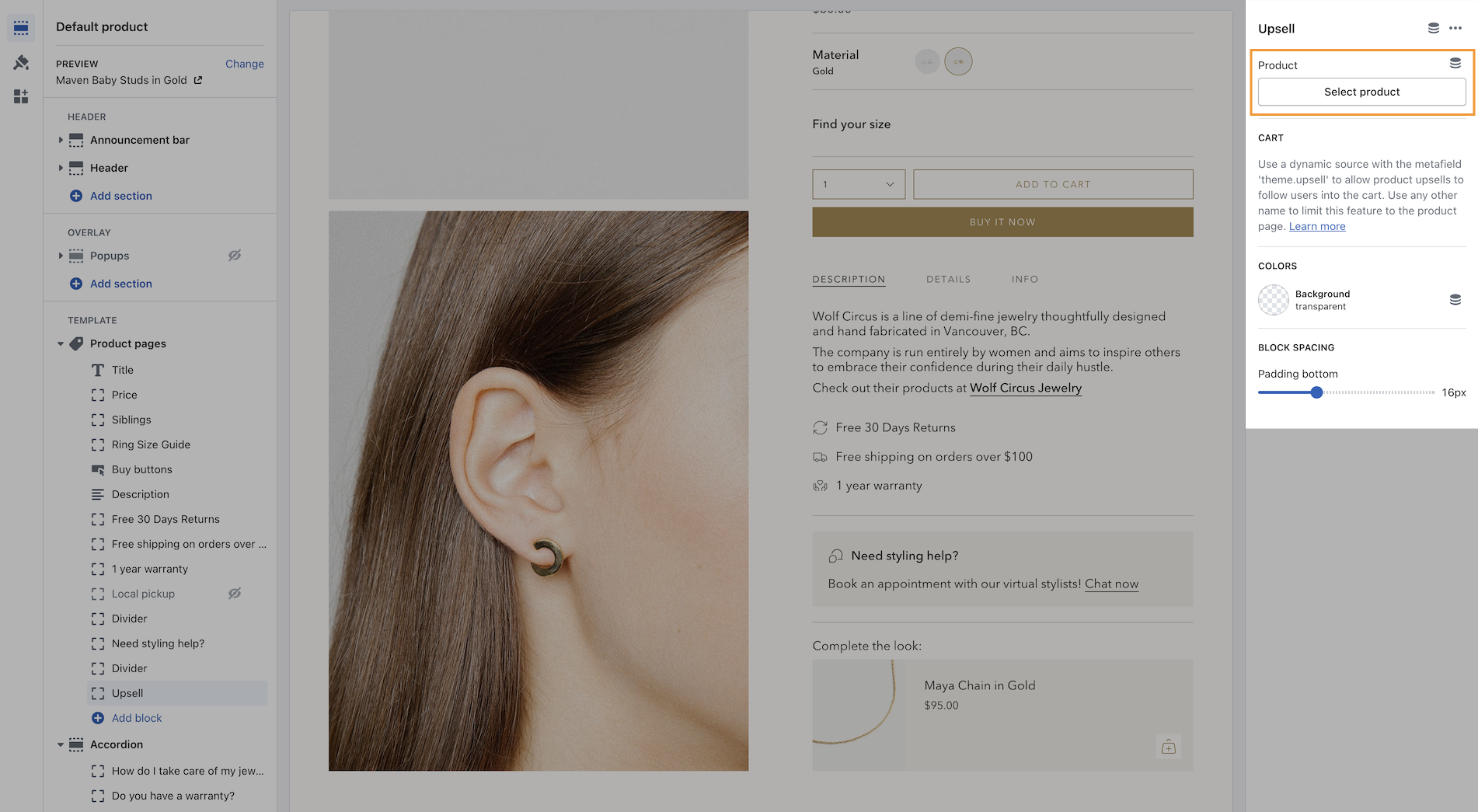The height and width of the screenshot is (812, 1478).
Task: Switch to the Details tab
Action: pos(948,279)
